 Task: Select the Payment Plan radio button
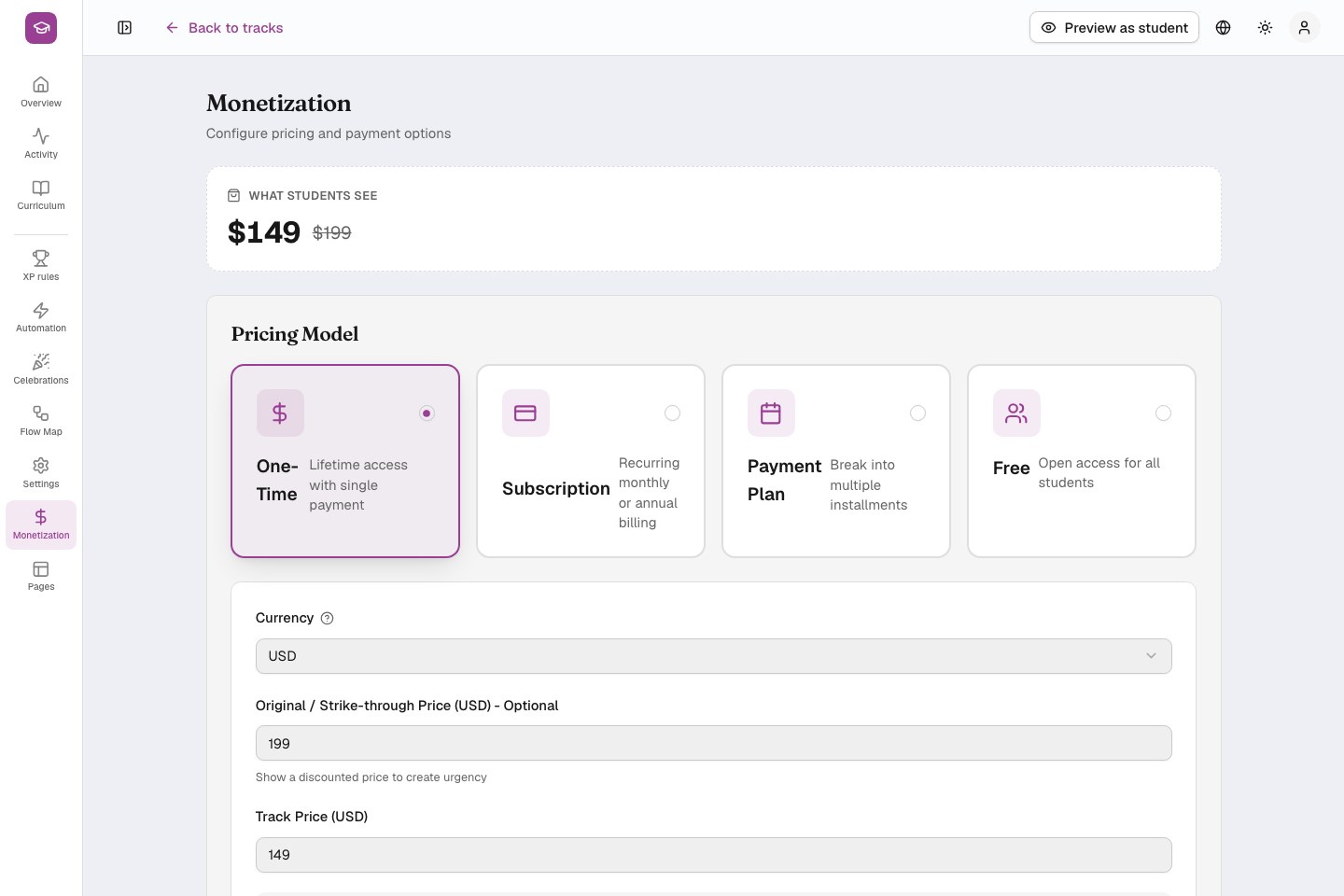point(917,413)
